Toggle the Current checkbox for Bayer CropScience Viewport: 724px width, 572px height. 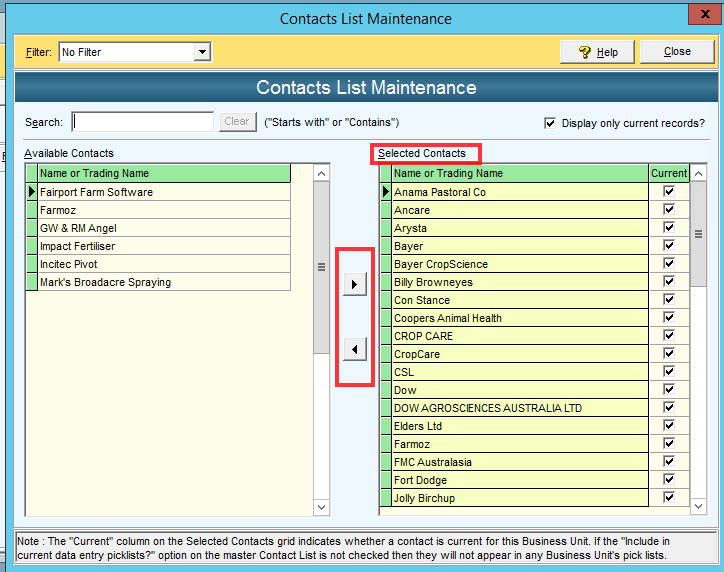[669, 264]
